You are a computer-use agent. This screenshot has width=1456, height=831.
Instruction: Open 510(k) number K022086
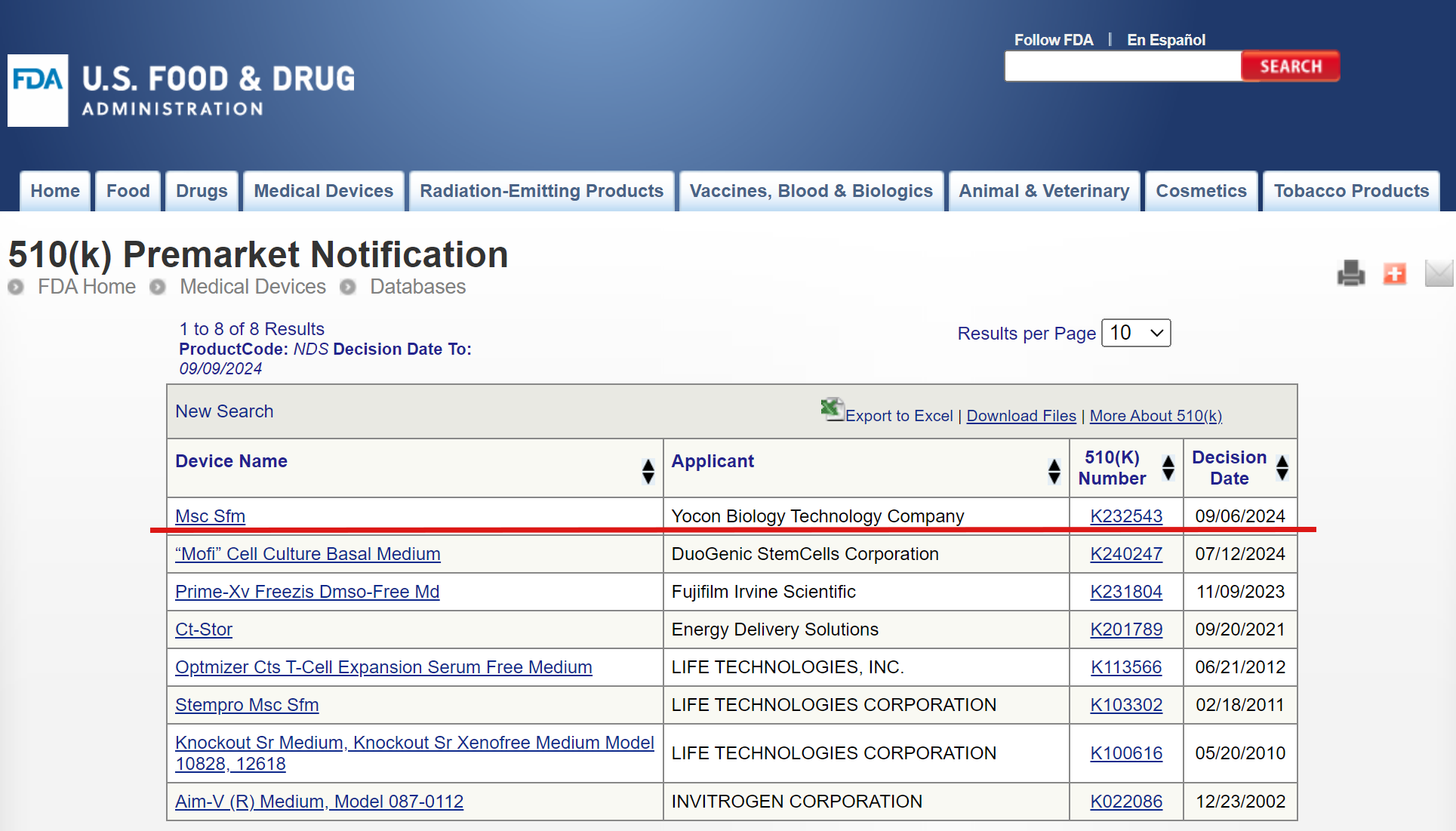click(1126, 802)
